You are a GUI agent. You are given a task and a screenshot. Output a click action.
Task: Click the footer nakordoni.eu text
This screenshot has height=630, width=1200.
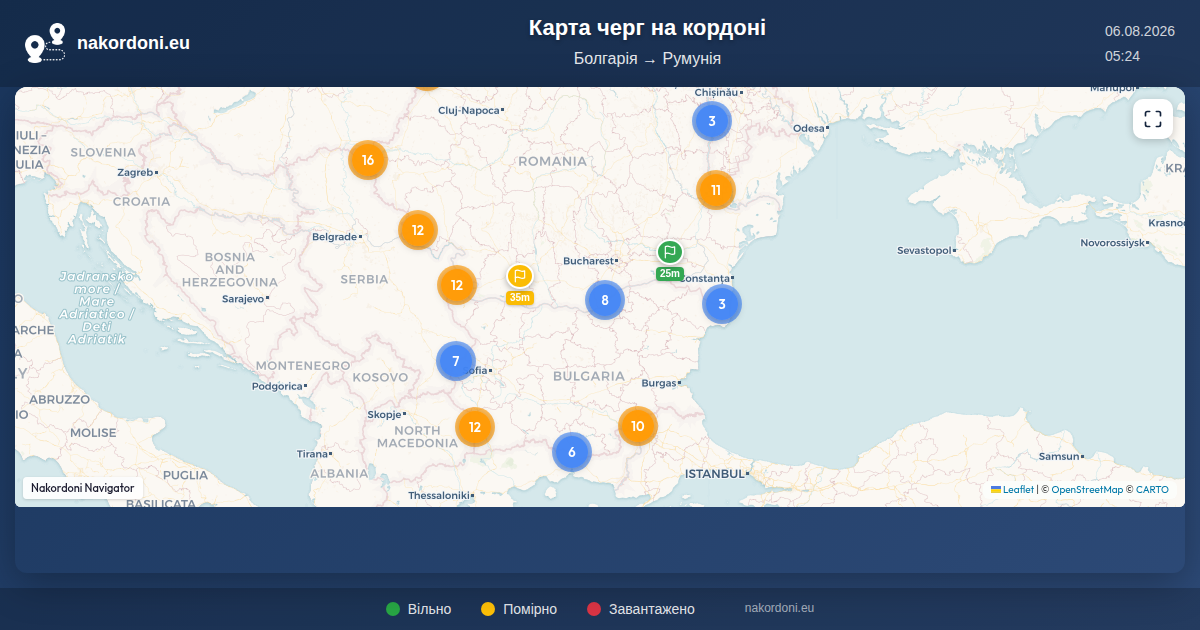779,608
